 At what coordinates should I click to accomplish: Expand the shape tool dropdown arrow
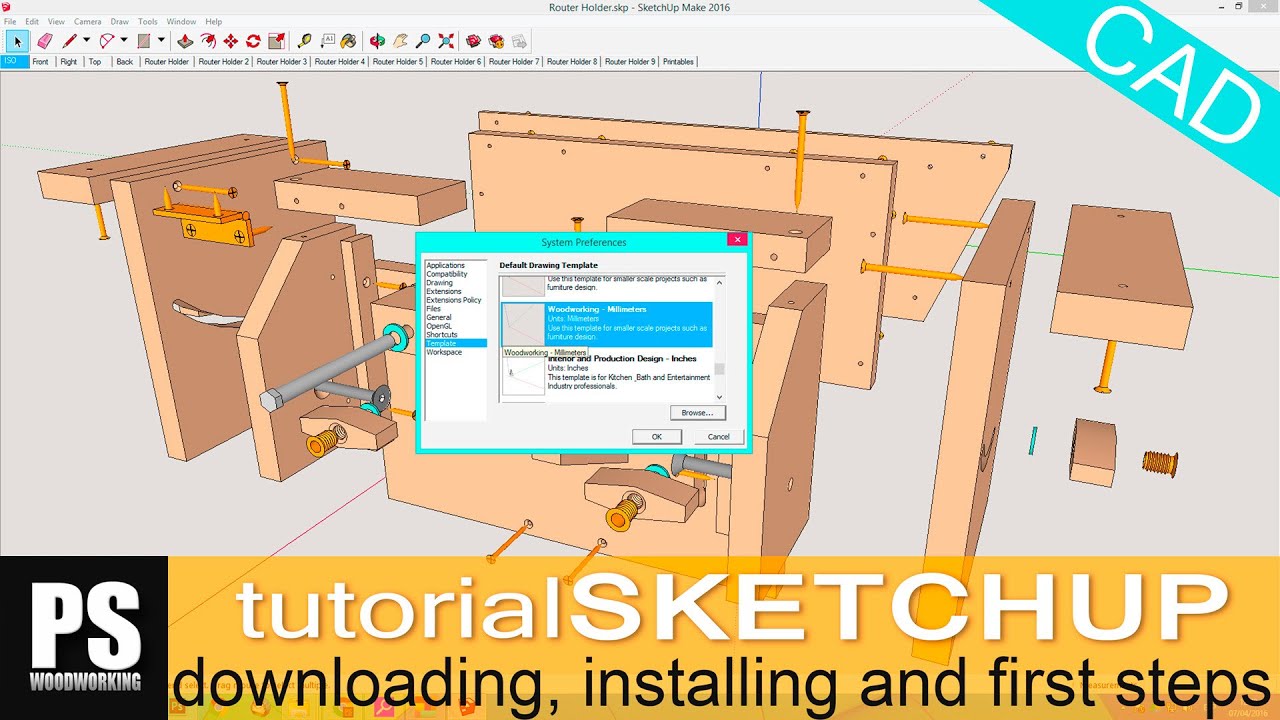(x=161, y=41)
